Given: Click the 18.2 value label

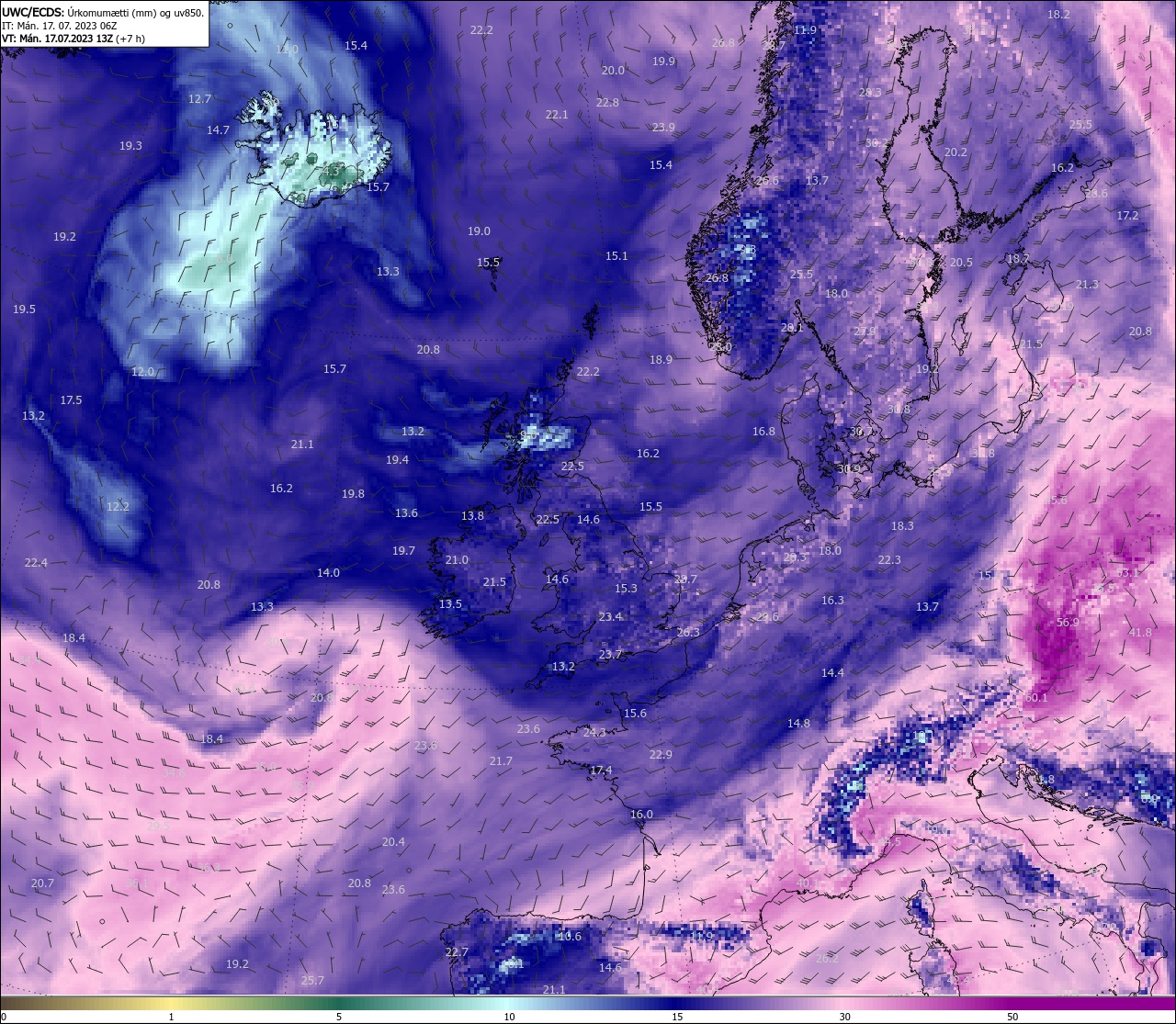Looking at the screenshot, I should point(1059,15).
